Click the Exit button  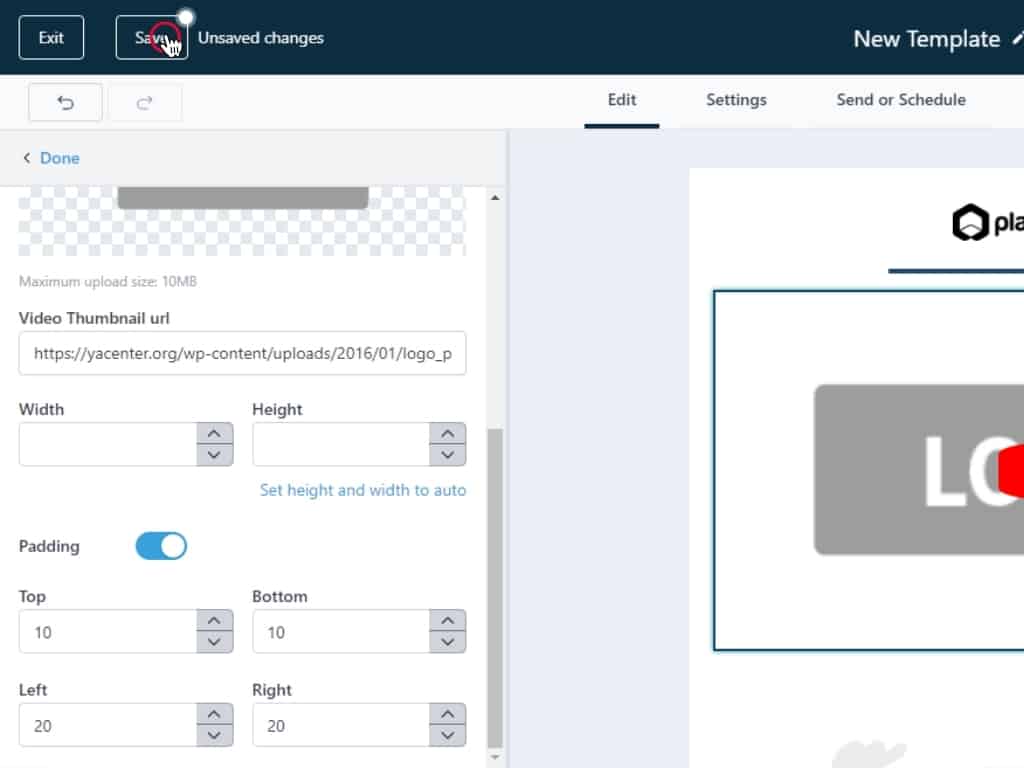coord(51,38)
